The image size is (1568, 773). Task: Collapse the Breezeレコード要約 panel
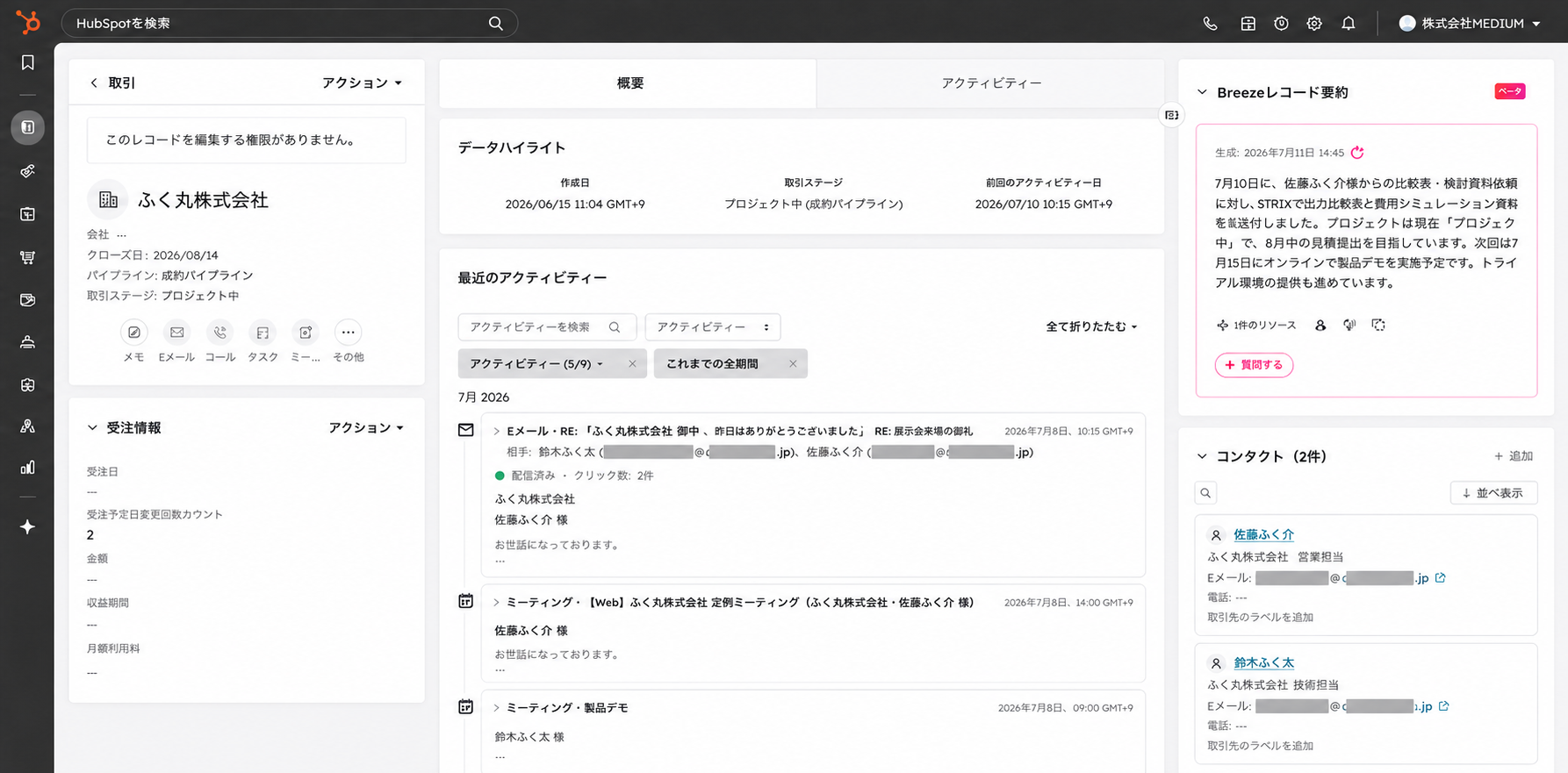pos(1202,92)
